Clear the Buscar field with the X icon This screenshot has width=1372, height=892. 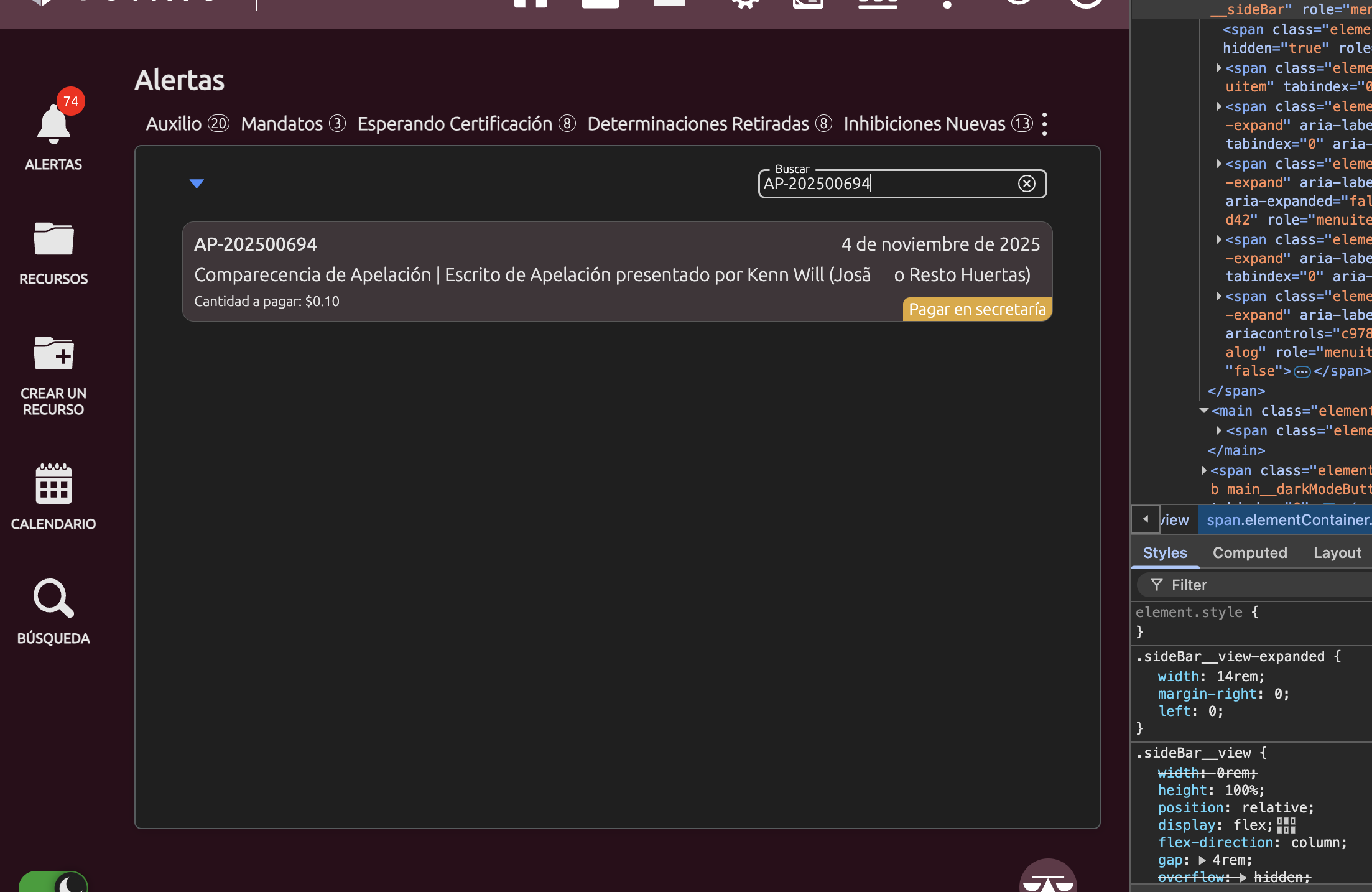tap(1026, 184)
